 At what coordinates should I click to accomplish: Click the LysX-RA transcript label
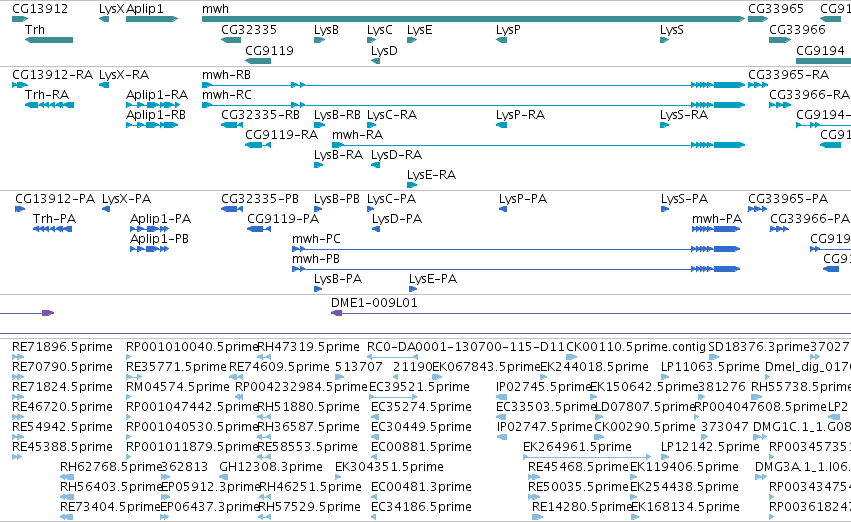(124, 74)
